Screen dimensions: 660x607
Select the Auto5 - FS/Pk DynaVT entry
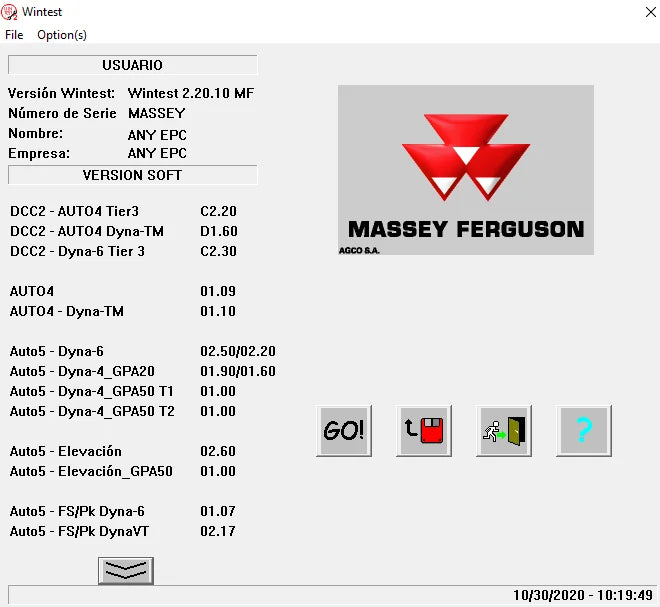(x=79, y=531)
